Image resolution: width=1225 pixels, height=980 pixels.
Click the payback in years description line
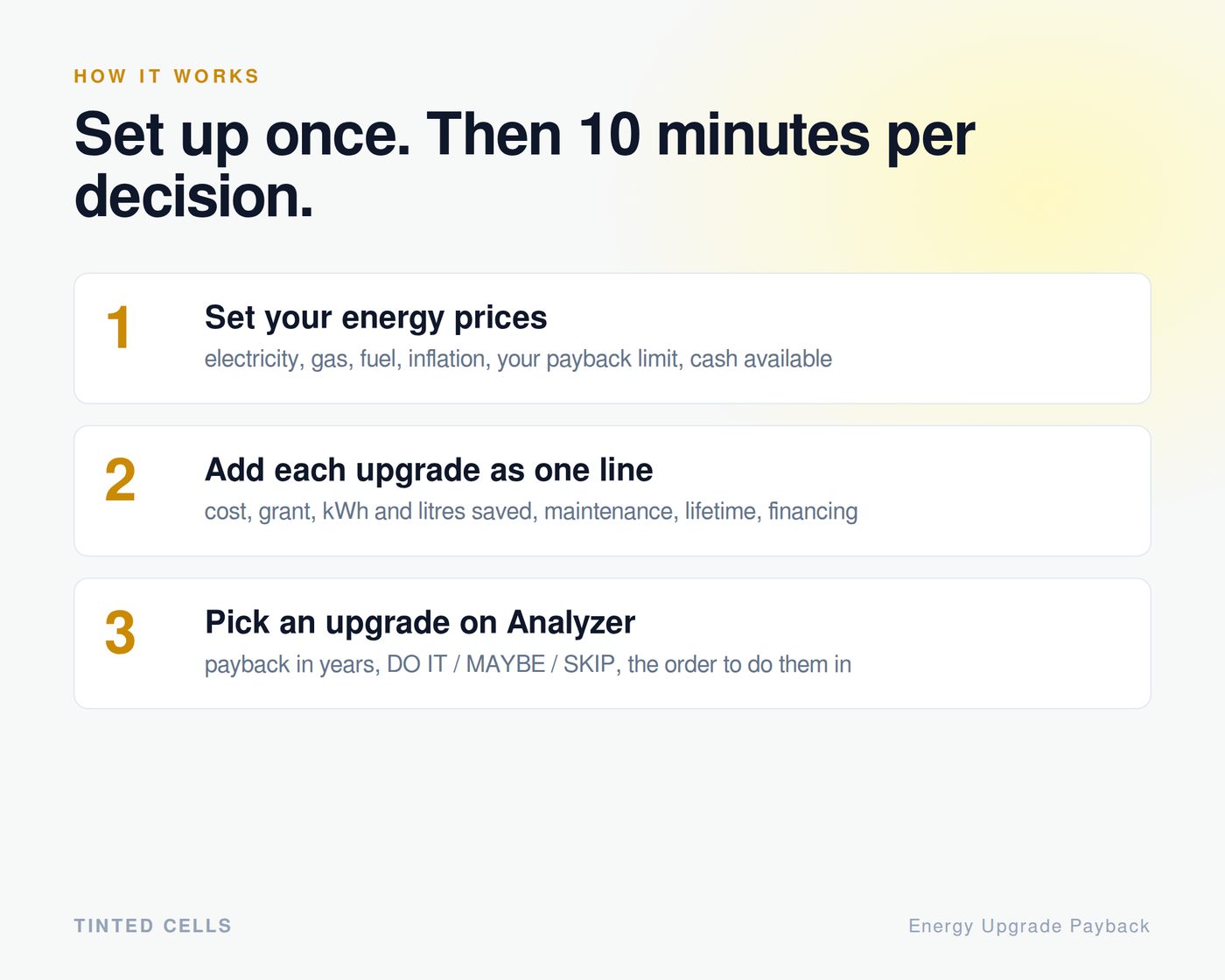click(528, 664)
